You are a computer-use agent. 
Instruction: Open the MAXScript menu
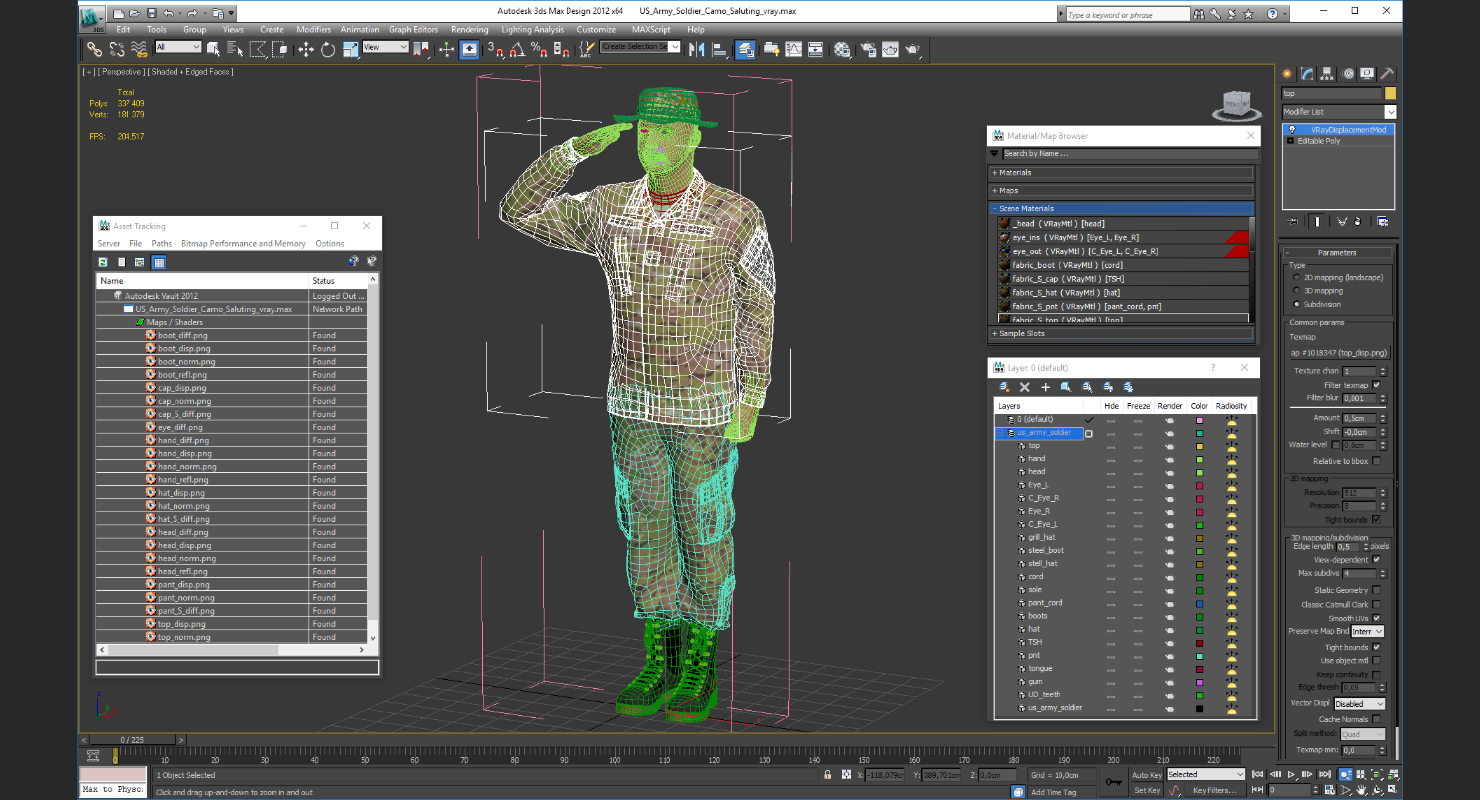(x=651, y=29)
